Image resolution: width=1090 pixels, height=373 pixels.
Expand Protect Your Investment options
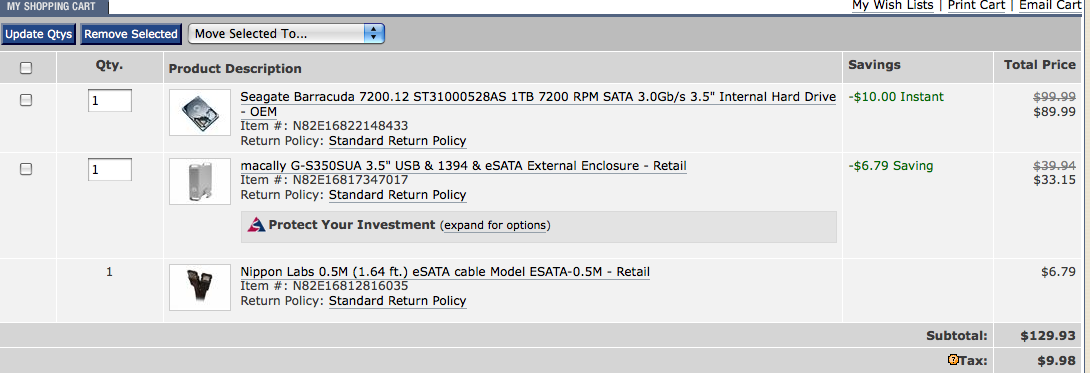tap(496, 226)
